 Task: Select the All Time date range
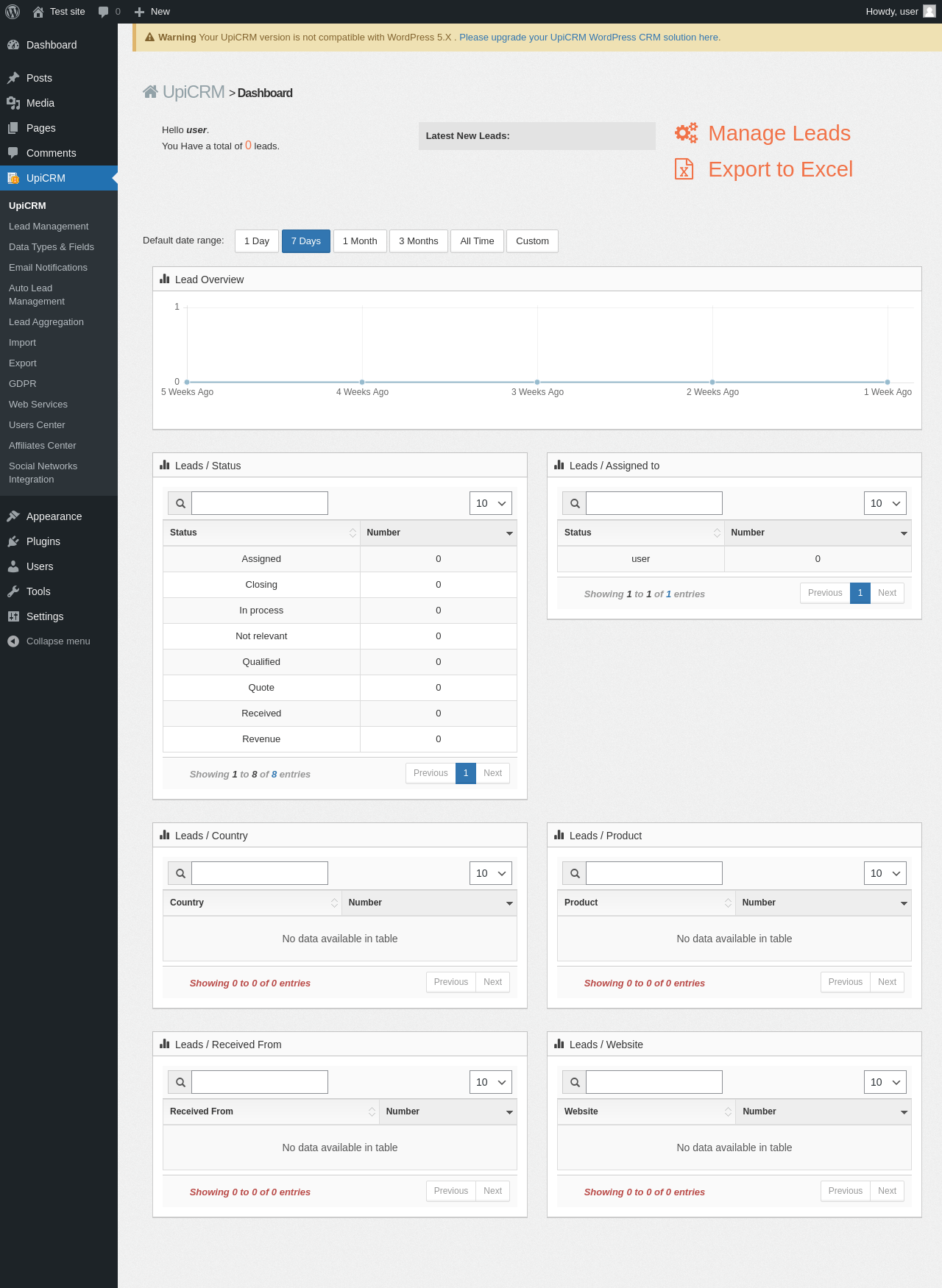[x=477, y=241]
